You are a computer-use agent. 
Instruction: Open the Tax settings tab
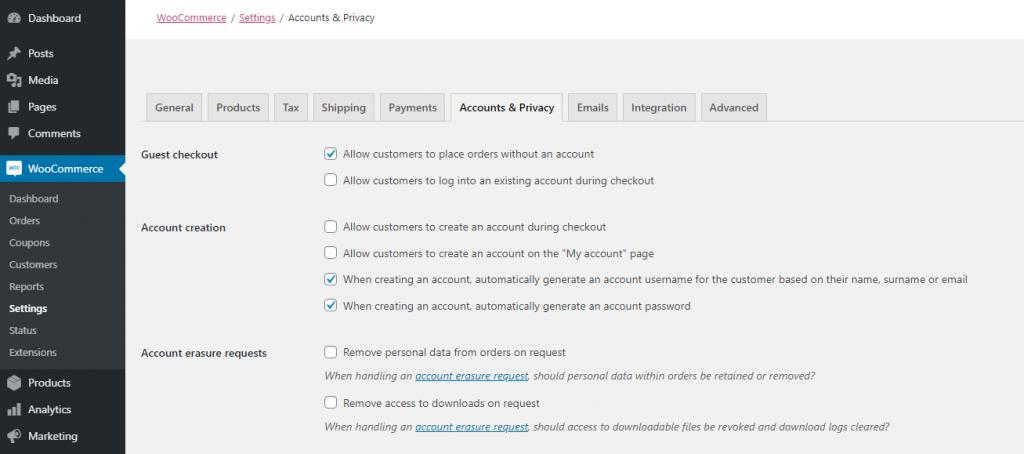click(x=291, y=108)
